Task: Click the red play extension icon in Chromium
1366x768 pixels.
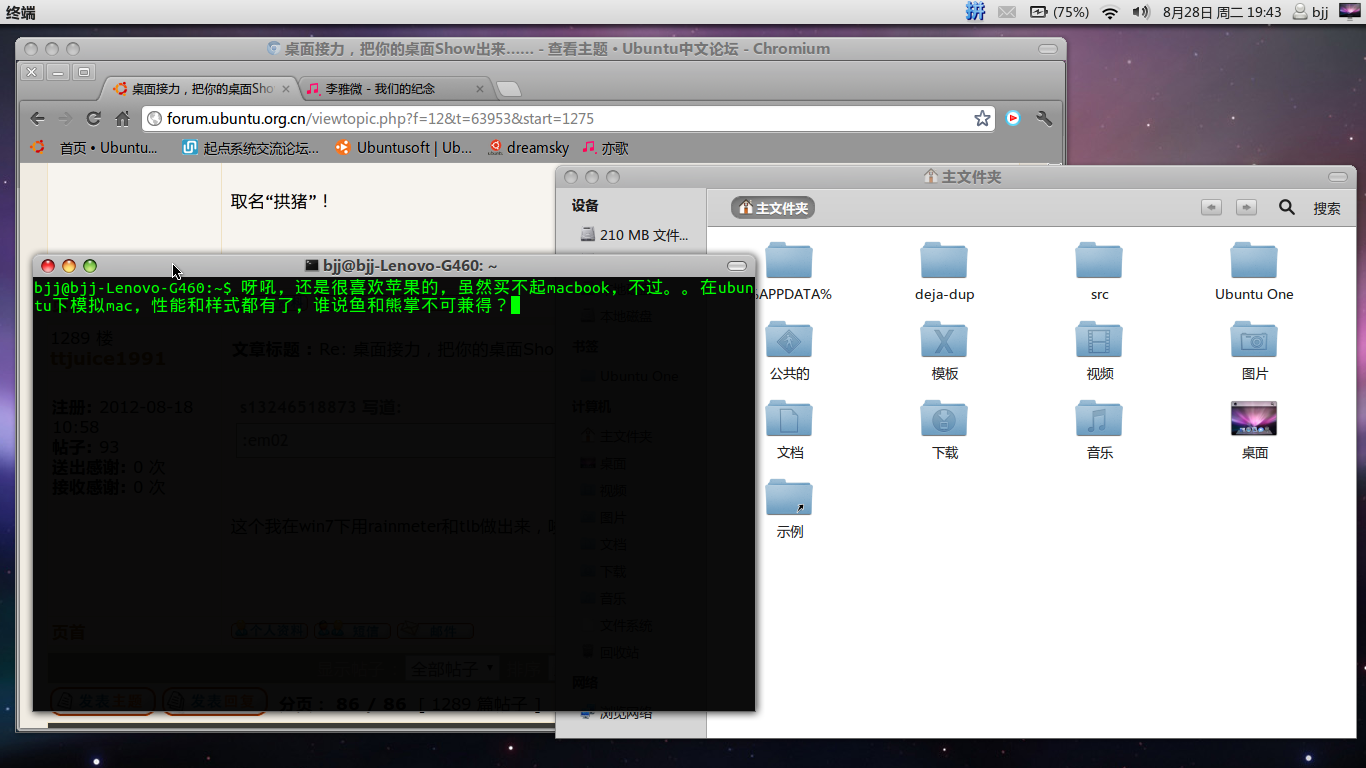Action: 1013,118
